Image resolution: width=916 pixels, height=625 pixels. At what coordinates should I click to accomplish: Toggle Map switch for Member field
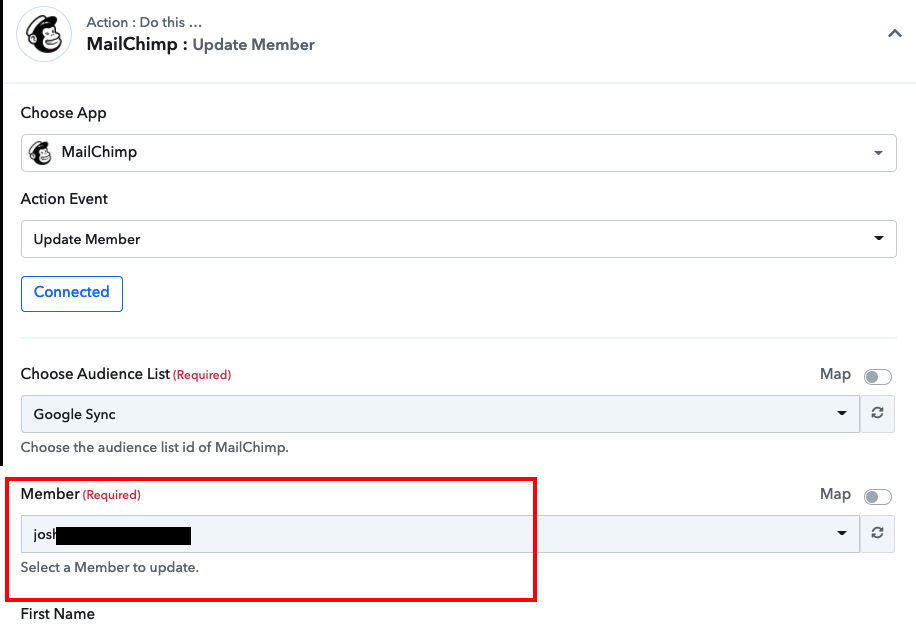click(877, 496)
